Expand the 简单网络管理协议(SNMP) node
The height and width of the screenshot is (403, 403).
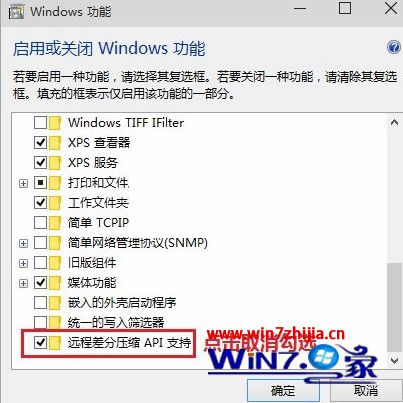tap(23, 243)
